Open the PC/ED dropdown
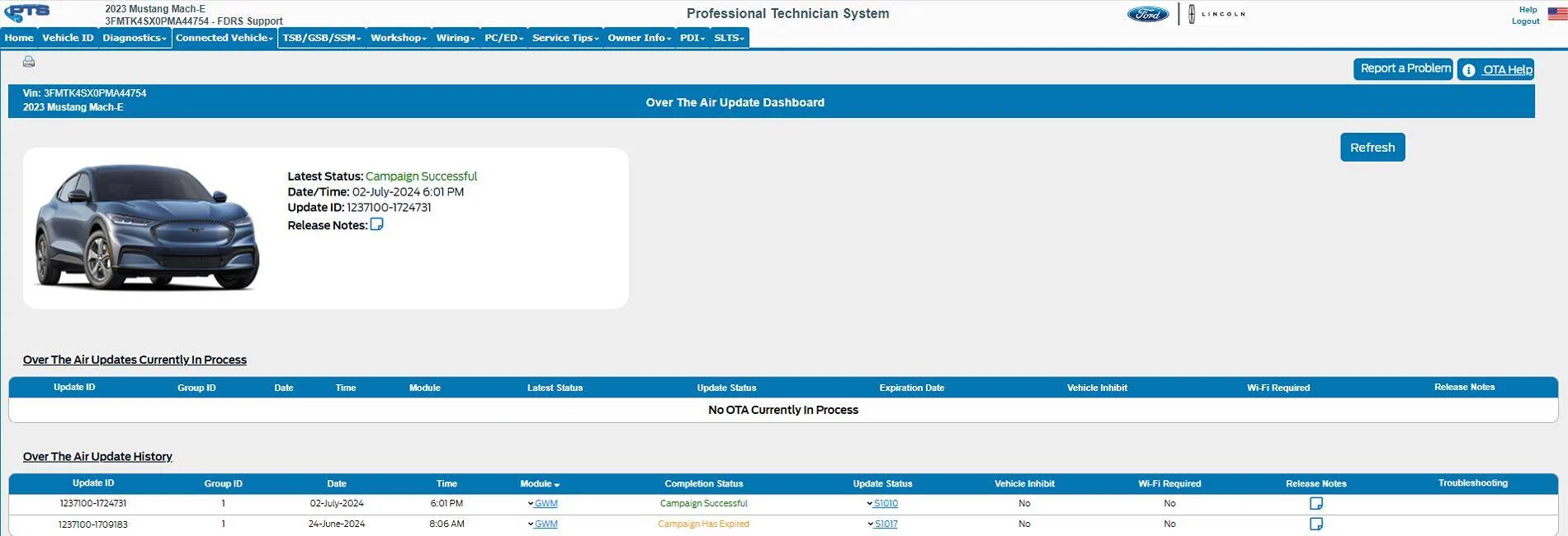The width and height of the screenshot is (1568, 536). (503, 38)
